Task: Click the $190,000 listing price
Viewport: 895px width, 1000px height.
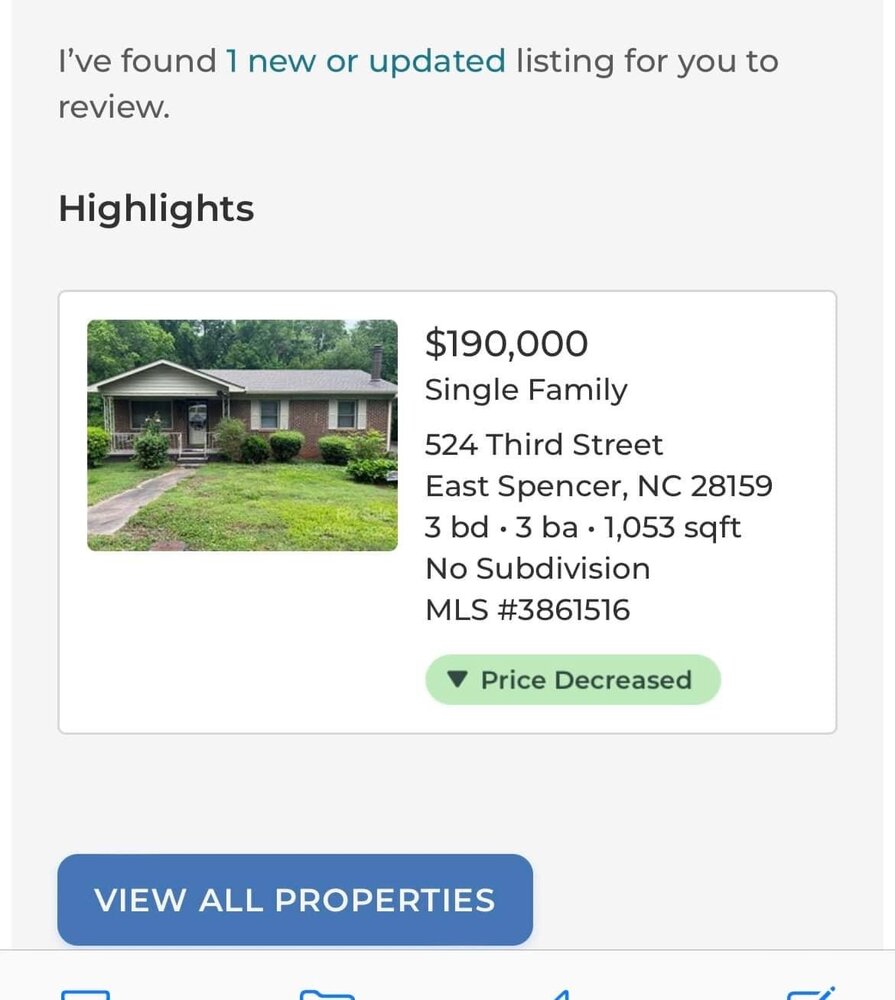Action: [x=506, y=344]
